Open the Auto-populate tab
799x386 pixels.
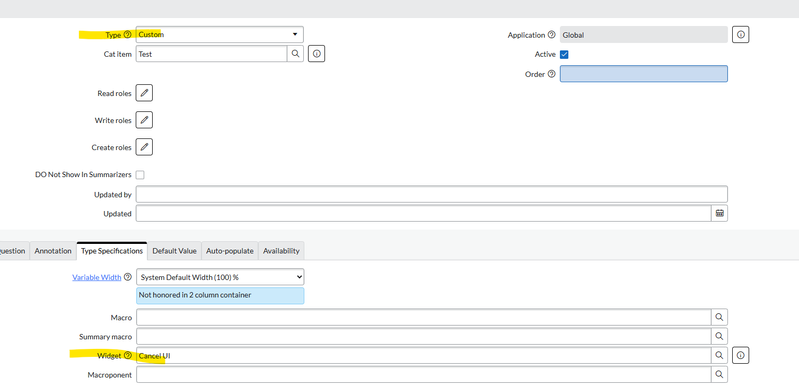tap(230, 251)
